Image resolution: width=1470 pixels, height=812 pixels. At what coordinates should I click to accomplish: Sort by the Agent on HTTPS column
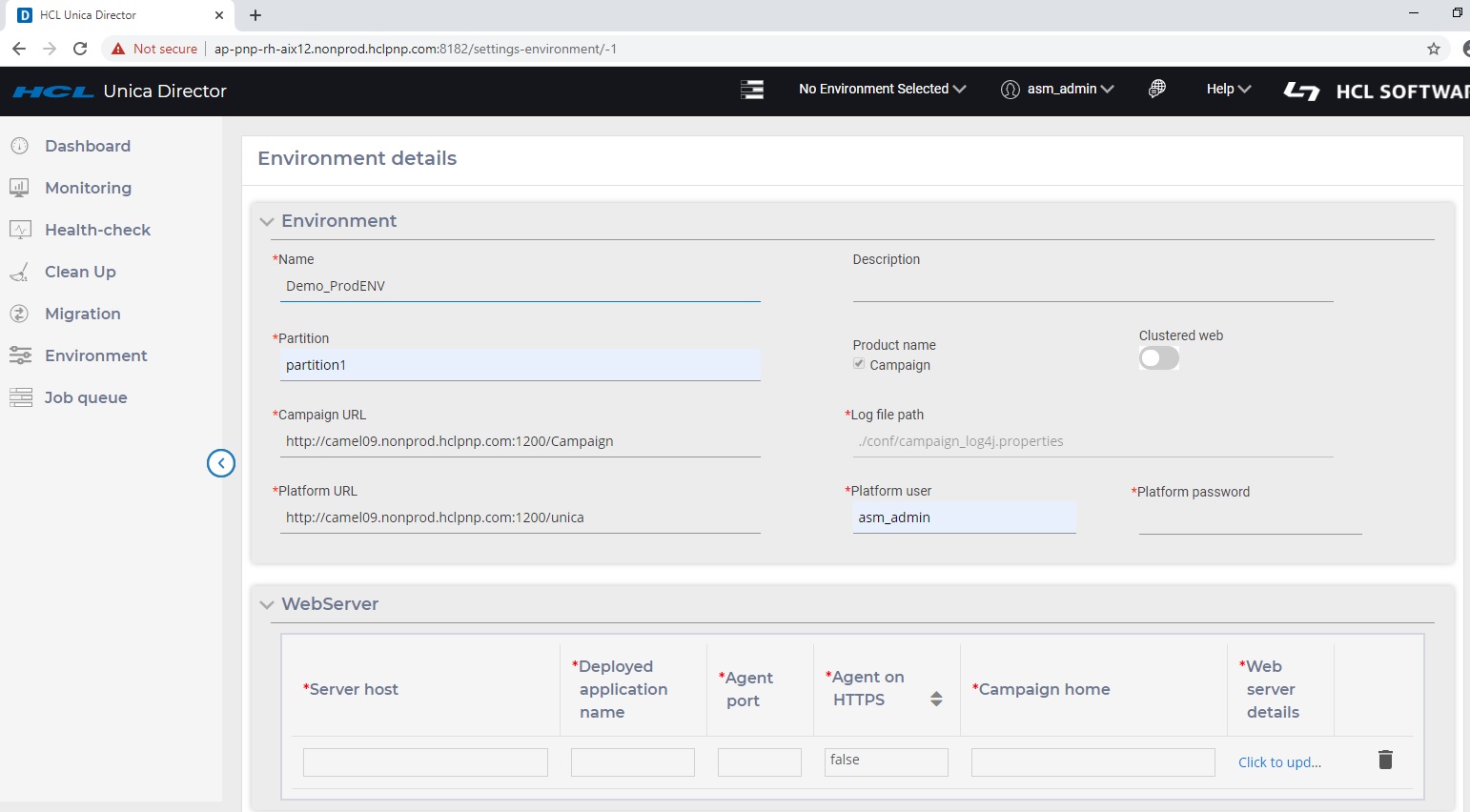coord(936,699)
